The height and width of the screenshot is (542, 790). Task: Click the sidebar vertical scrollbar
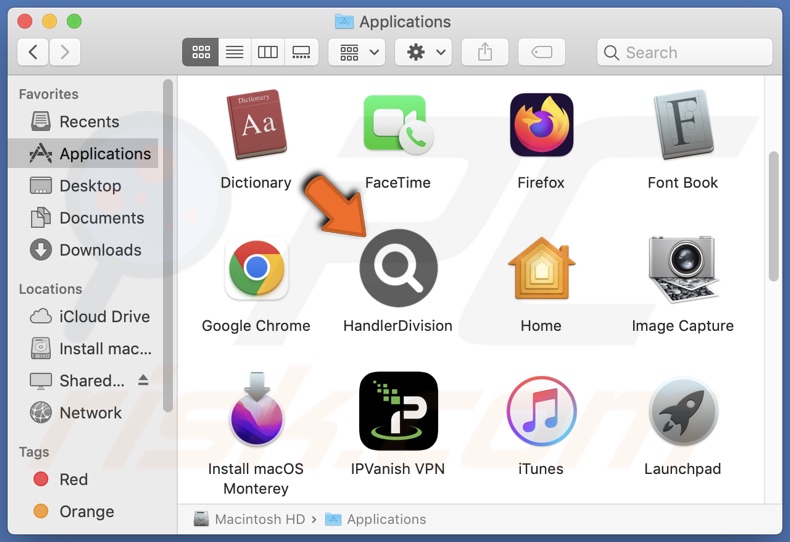tap(168, 246)
